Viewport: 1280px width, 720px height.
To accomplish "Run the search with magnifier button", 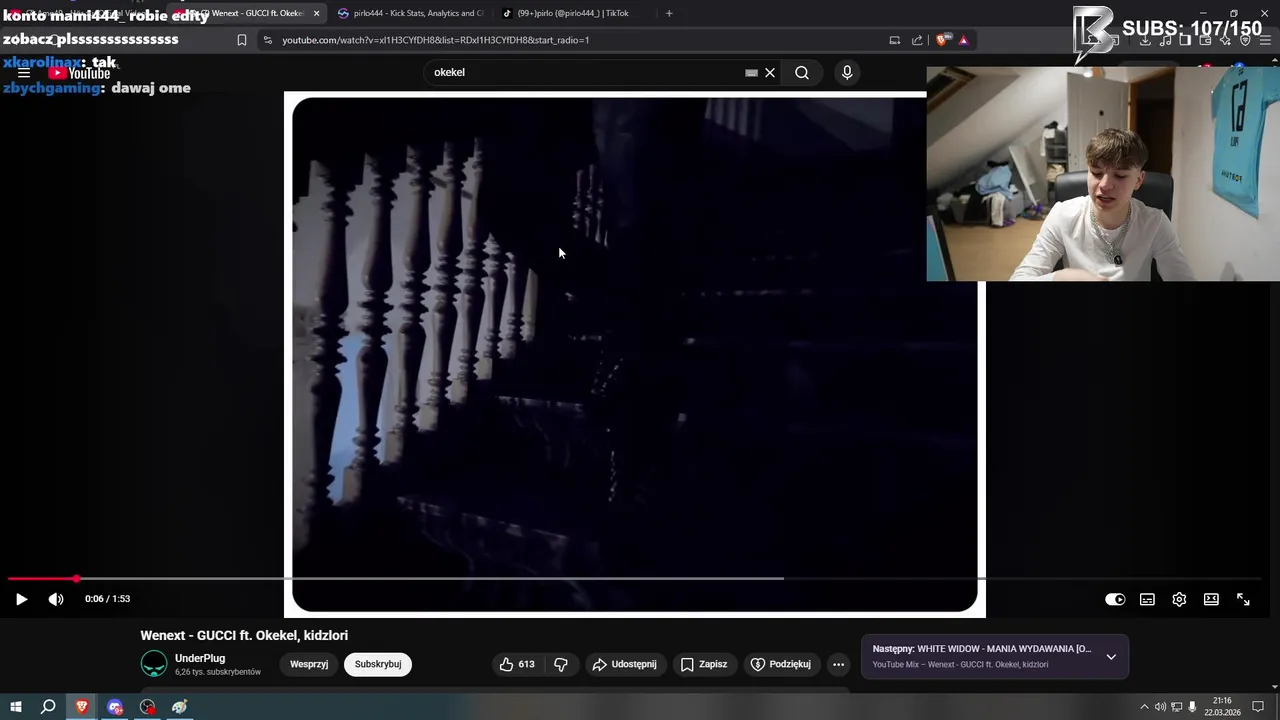I will [x=802, y=72].
